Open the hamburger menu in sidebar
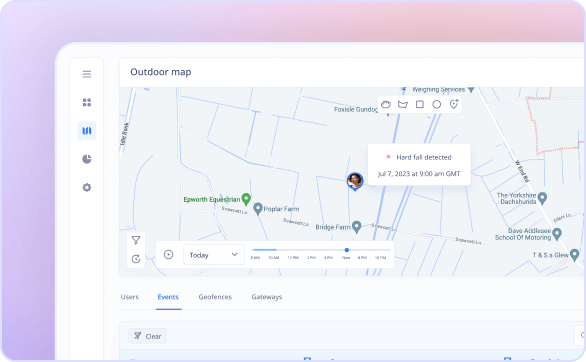 pos(87,74)
